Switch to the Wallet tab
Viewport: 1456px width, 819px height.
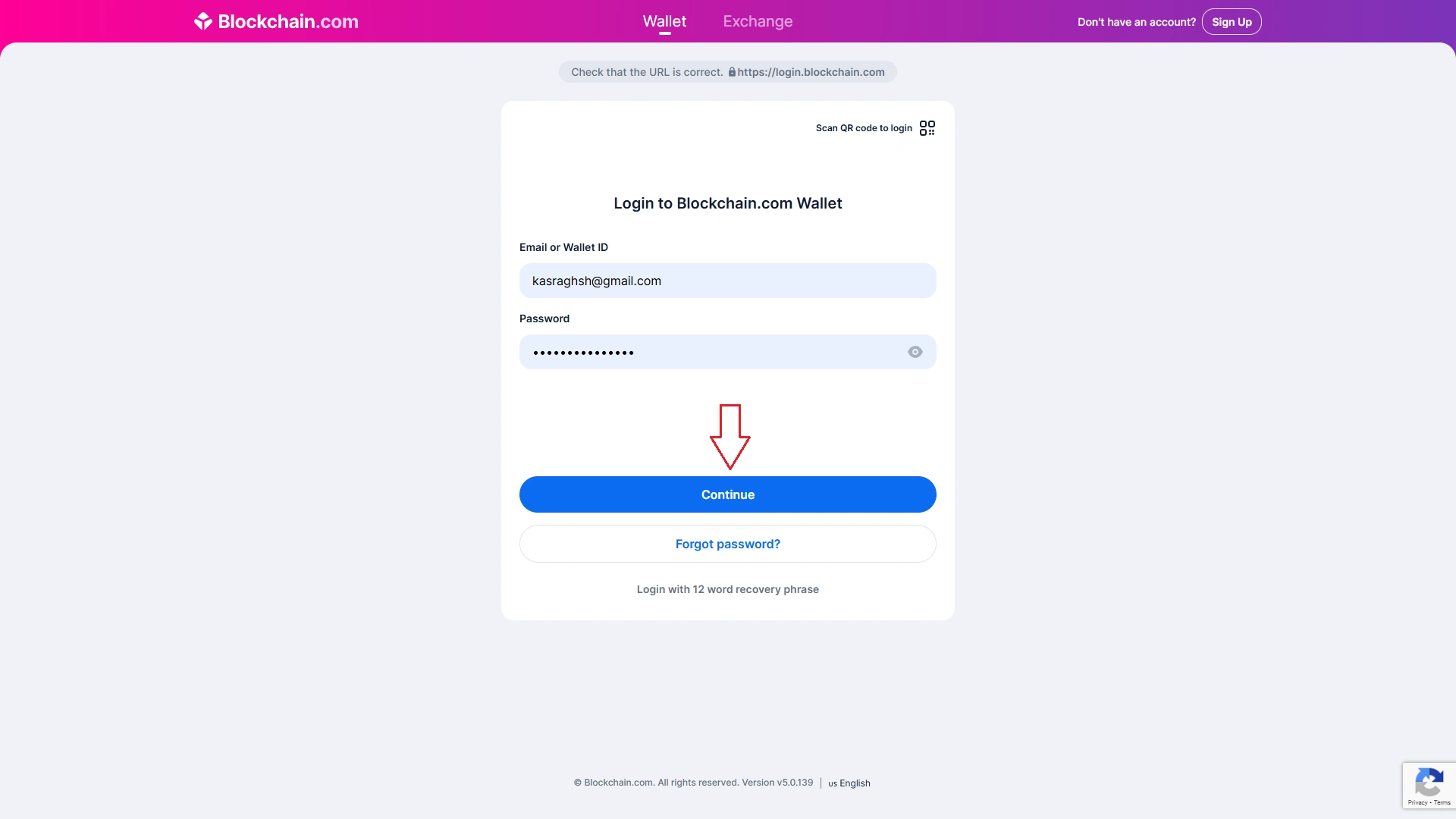(x=664, y=21)
